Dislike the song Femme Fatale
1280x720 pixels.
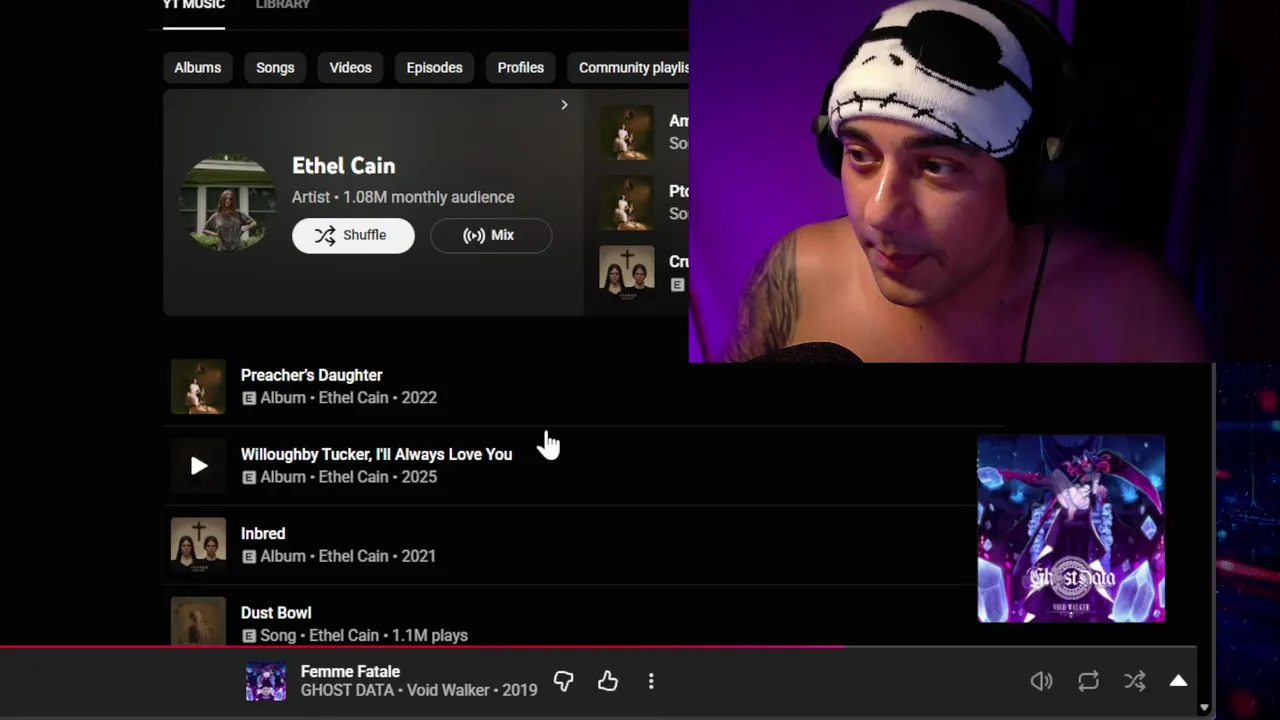click(564, 681)
